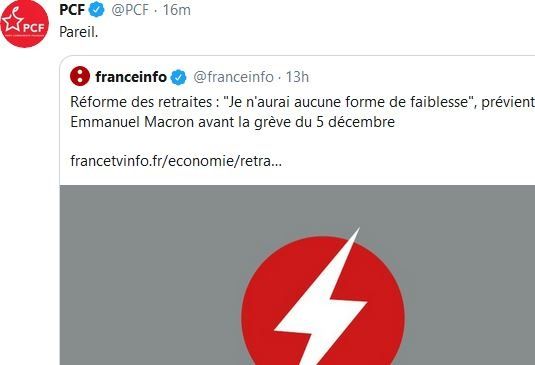Image resolution: width=535 pixels, height=365 pixels.
Task: Click the 'Réforme des retraites' quoted text line
Action: [302, 102]
